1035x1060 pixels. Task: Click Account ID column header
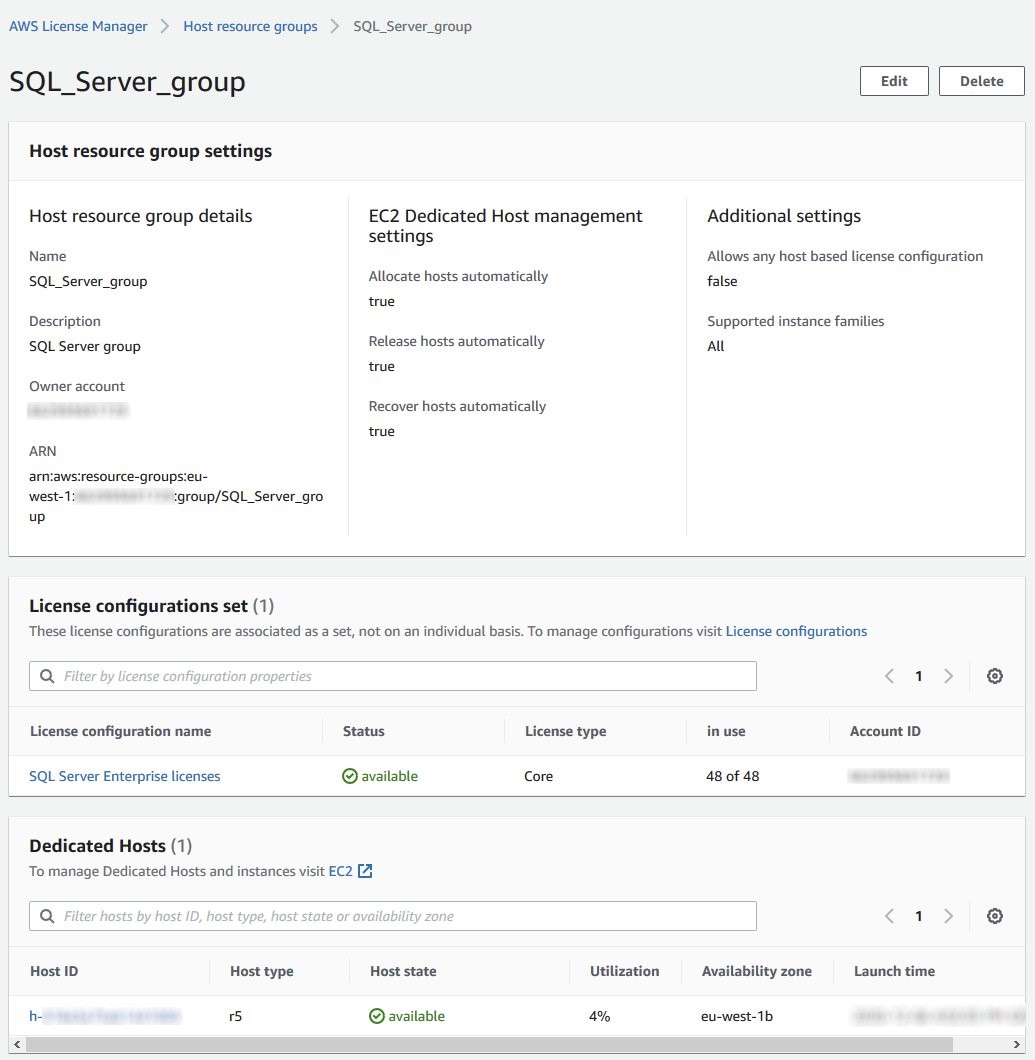coord(885,731)
